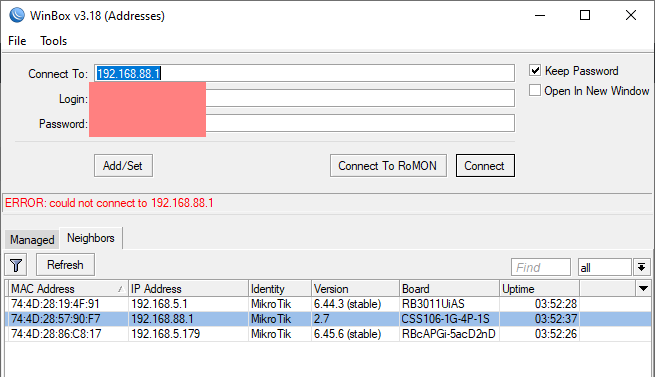Select the Neighbors tab
Image resolution: width=655 pixels, height=377 pixels.
[91, 238]
